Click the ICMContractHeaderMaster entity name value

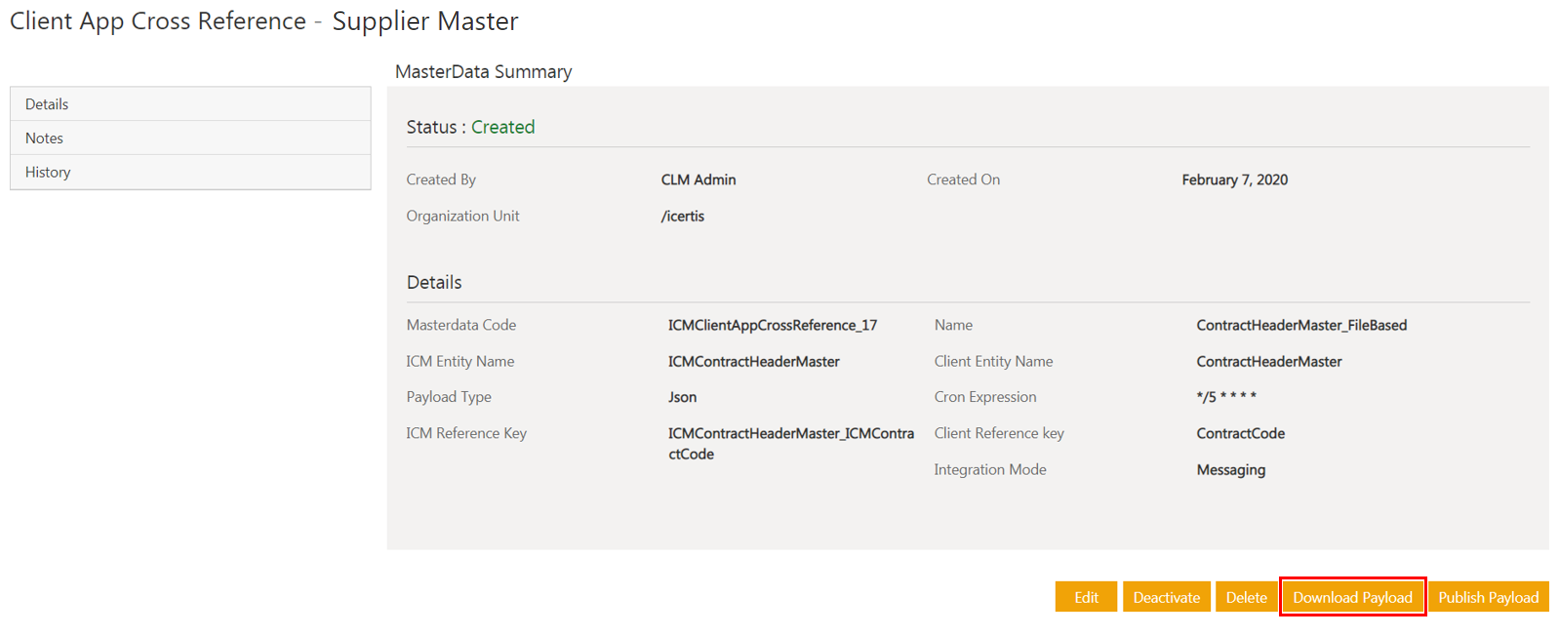pos(753,361)
